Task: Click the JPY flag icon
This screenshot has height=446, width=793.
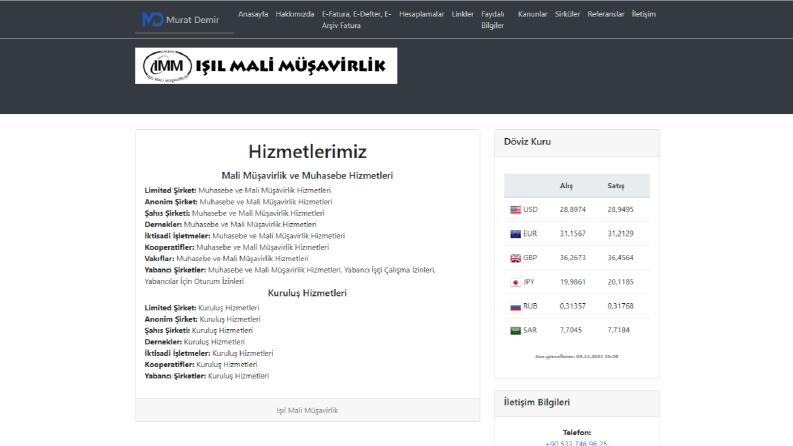Action: click(515, 283)
